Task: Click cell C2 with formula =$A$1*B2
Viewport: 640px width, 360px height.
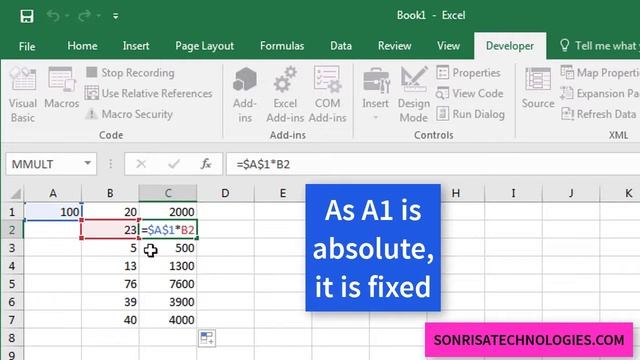Action: pyautogui.click(x=168, y=230)
